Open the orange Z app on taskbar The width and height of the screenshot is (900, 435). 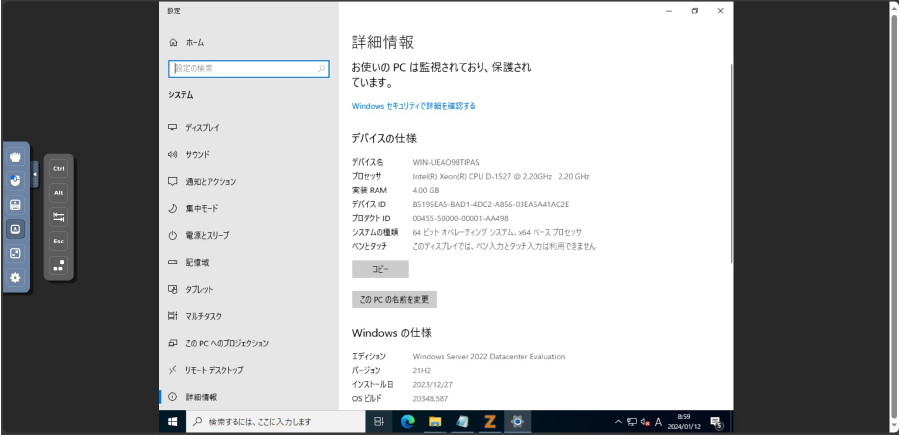(490, 422)
